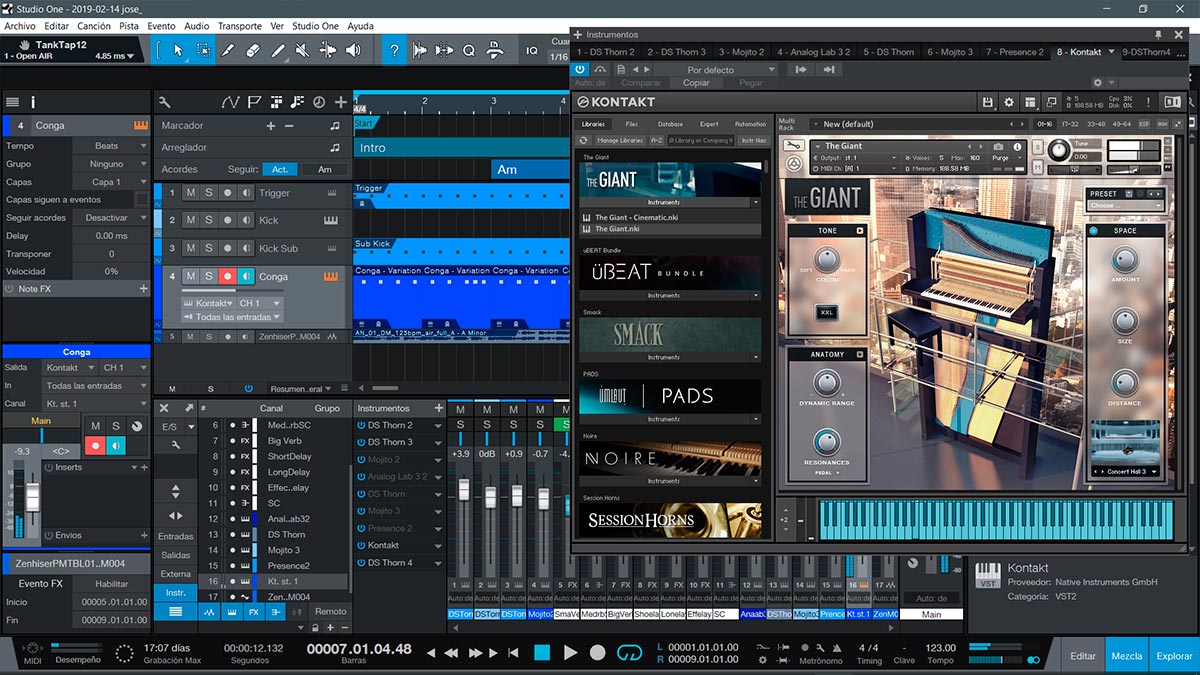Click the Library or Company search field
Image resolution: width=1200 pixels, height=675 pixels.
click(702, 141)
